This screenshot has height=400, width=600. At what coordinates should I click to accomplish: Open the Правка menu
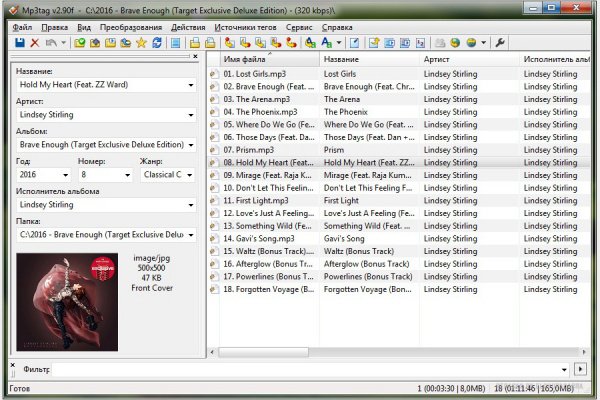55,27
